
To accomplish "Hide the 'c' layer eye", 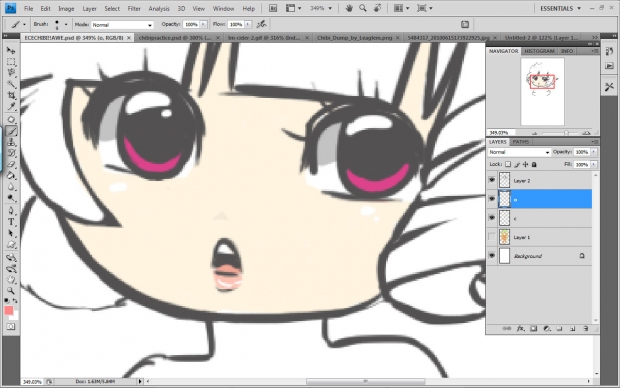I will click(x=492, y=218).
